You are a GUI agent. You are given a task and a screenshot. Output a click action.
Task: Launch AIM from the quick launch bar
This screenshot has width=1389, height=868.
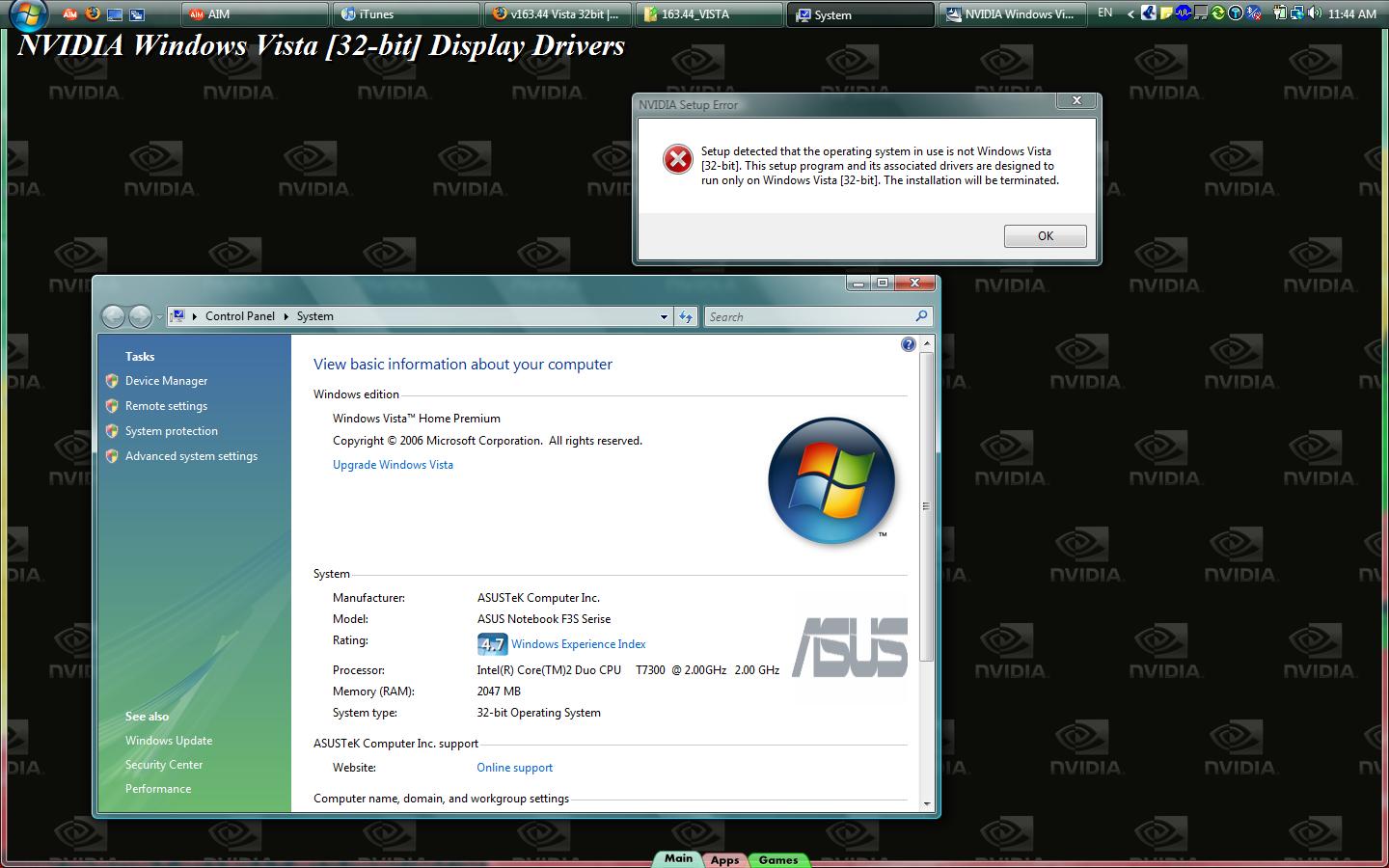coord(70,14)
